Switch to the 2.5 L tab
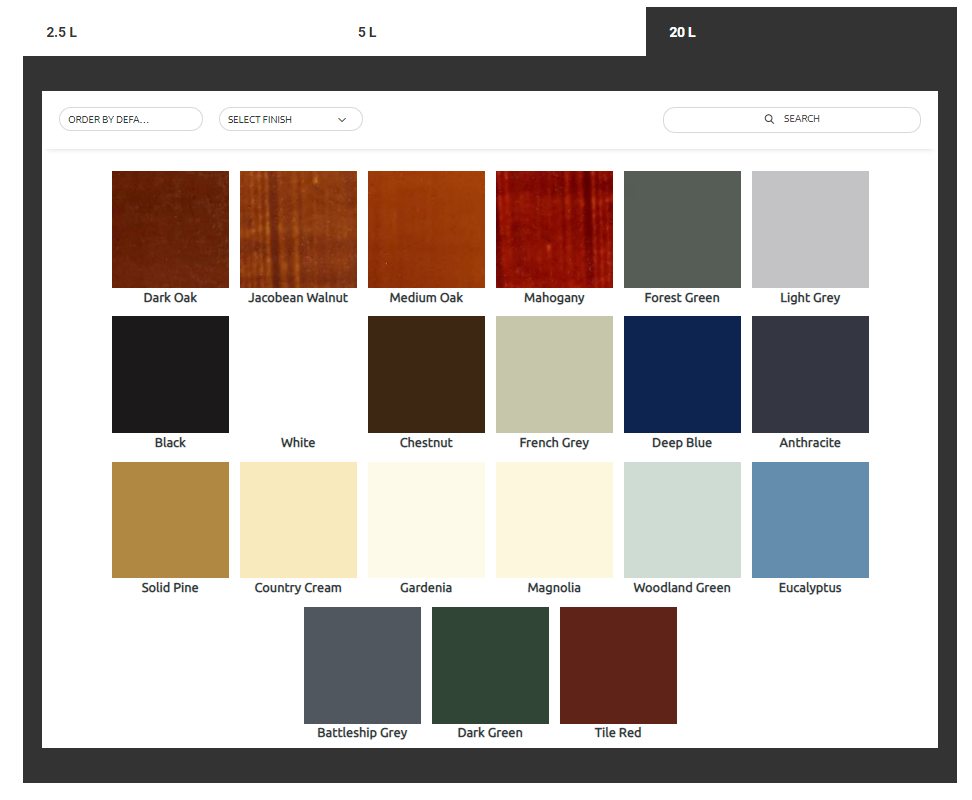 (x=60, y=31)
